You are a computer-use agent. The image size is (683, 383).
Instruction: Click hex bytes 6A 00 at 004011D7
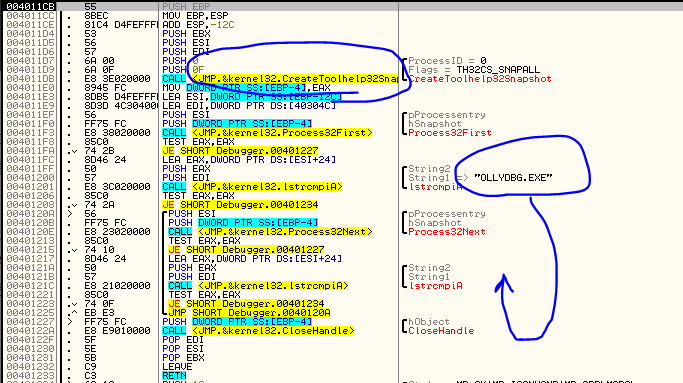pyautogui.click(x=99, y=61)
